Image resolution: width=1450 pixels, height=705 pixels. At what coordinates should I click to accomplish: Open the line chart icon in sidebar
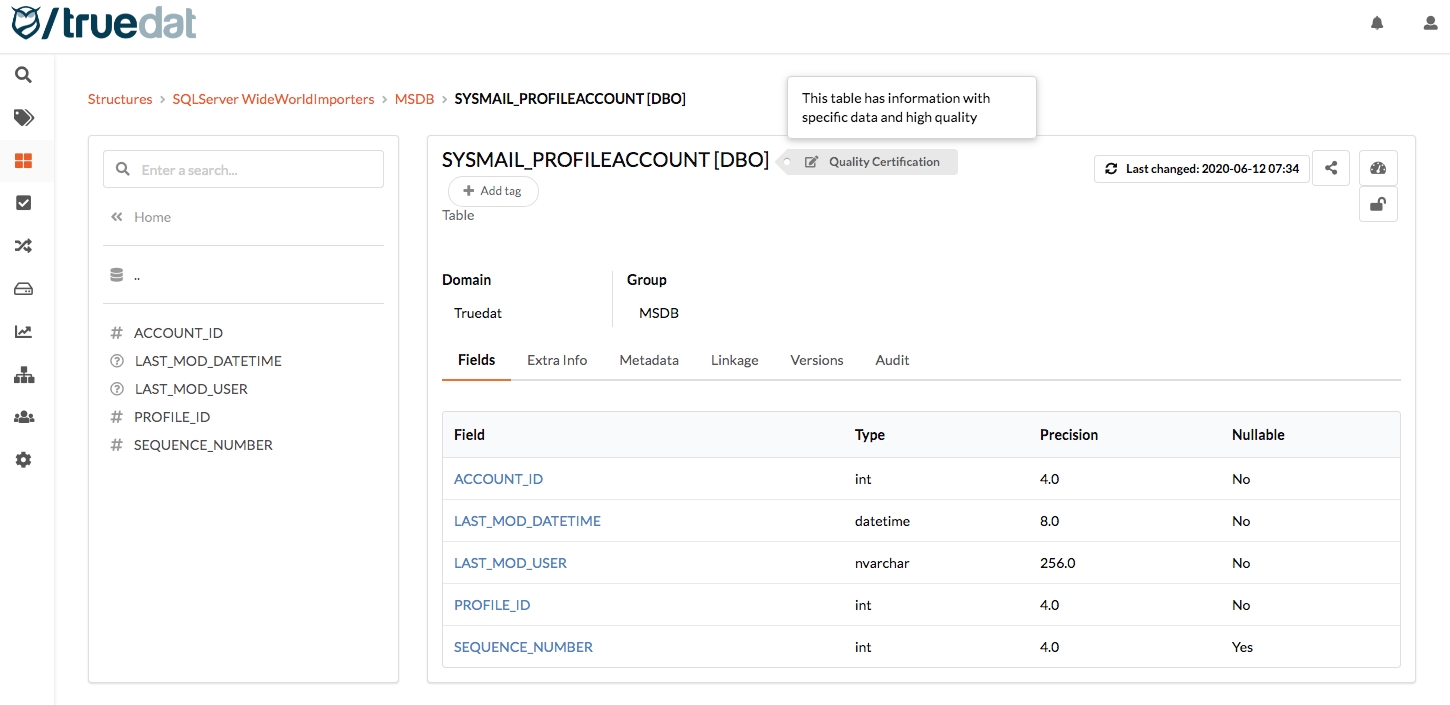point(23,332)
